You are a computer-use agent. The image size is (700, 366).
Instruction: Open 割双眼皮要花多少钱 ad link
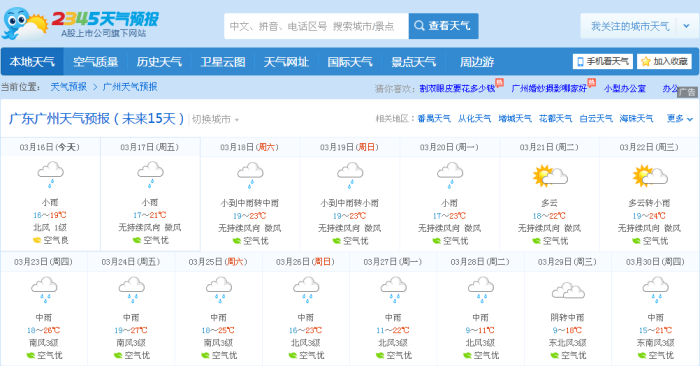[x=457, y=88]
